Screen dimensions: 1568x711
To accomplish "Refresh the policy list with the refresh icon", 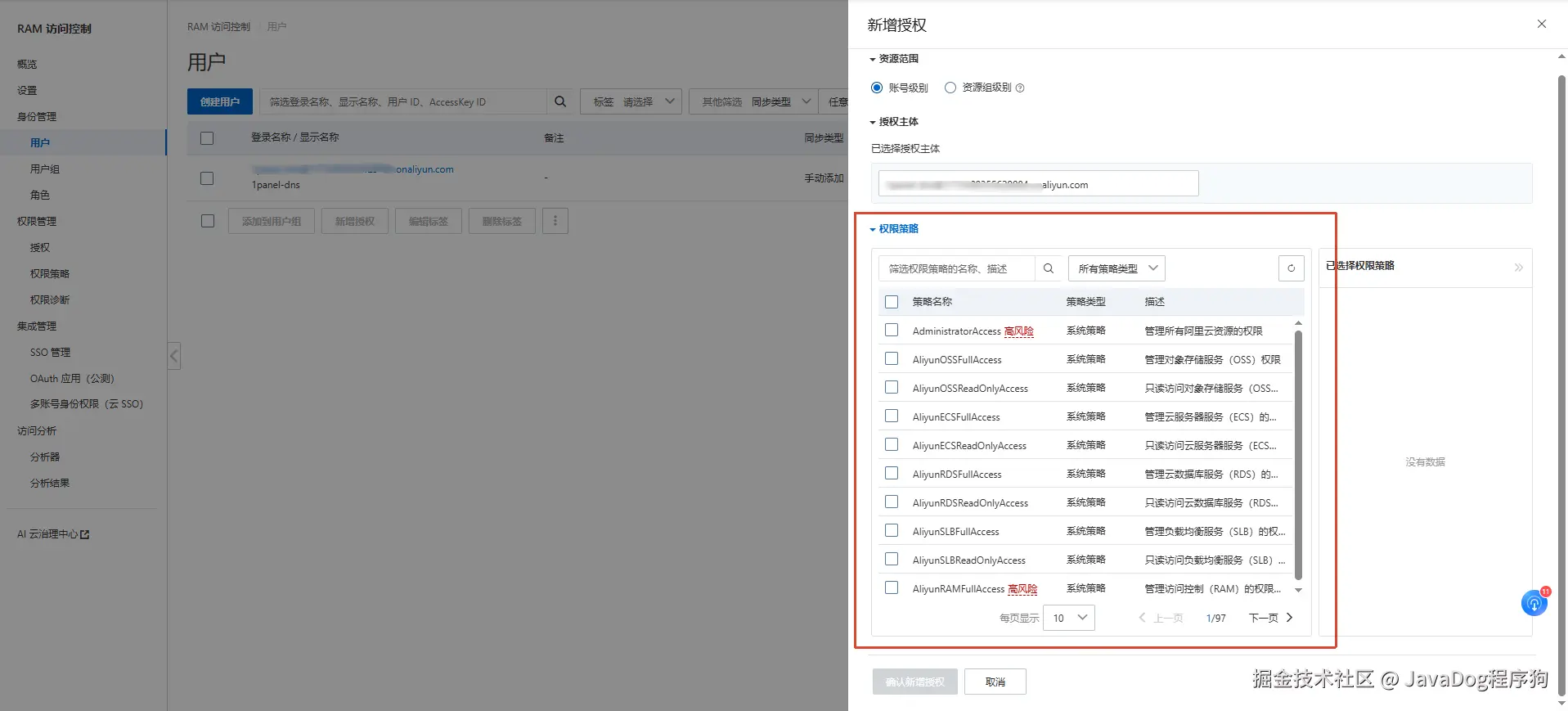I will [1291, 268].
